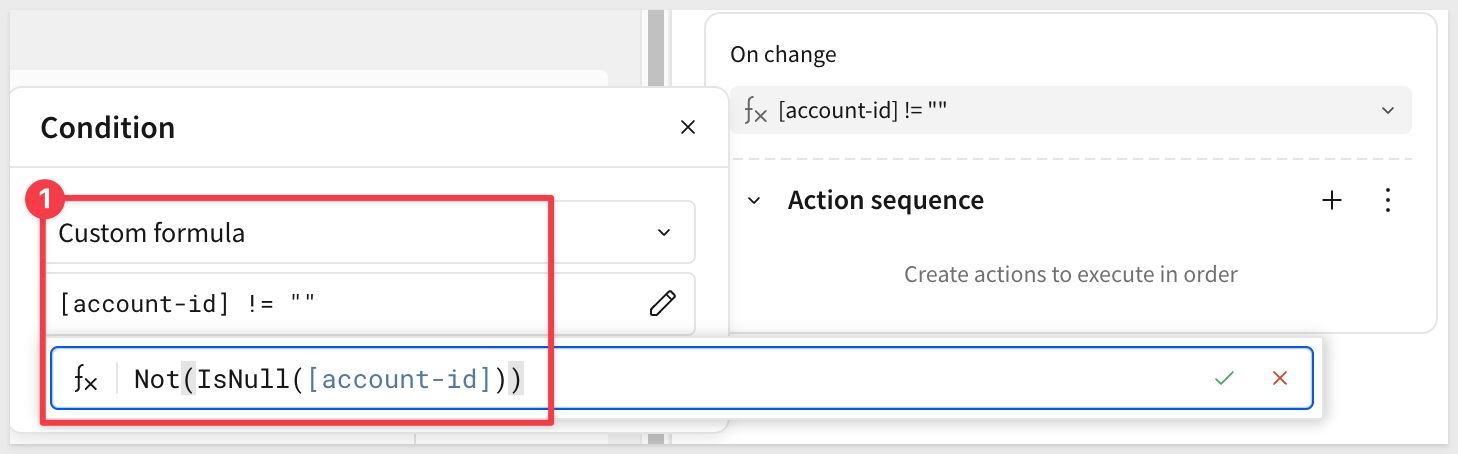Open the Action sequence three-dot menu
This screenshot has height=454, width=1458.
tap(1387, 201)
